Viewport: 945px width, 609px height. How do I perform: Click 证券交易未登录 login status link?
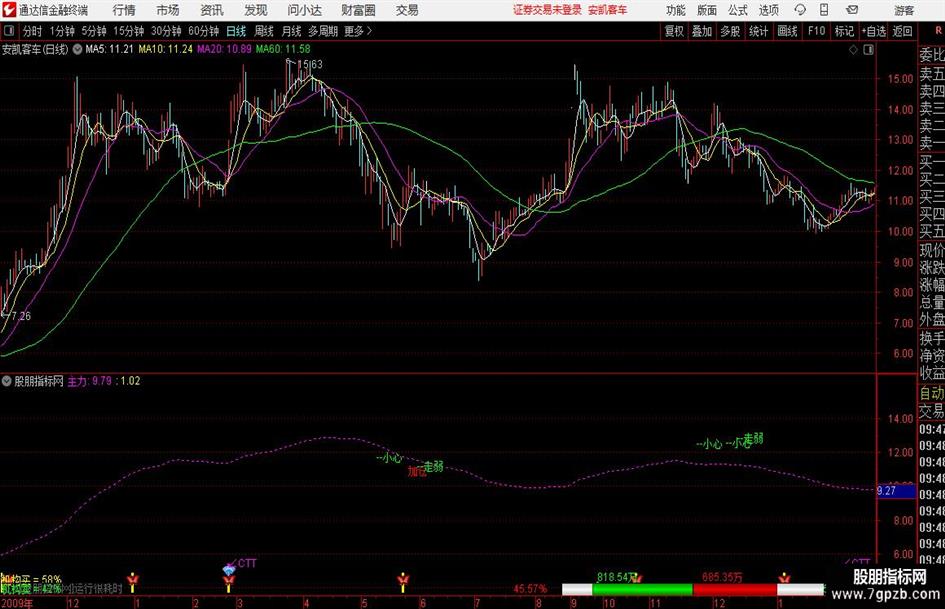pyautogui.click(x=547, y=10)
